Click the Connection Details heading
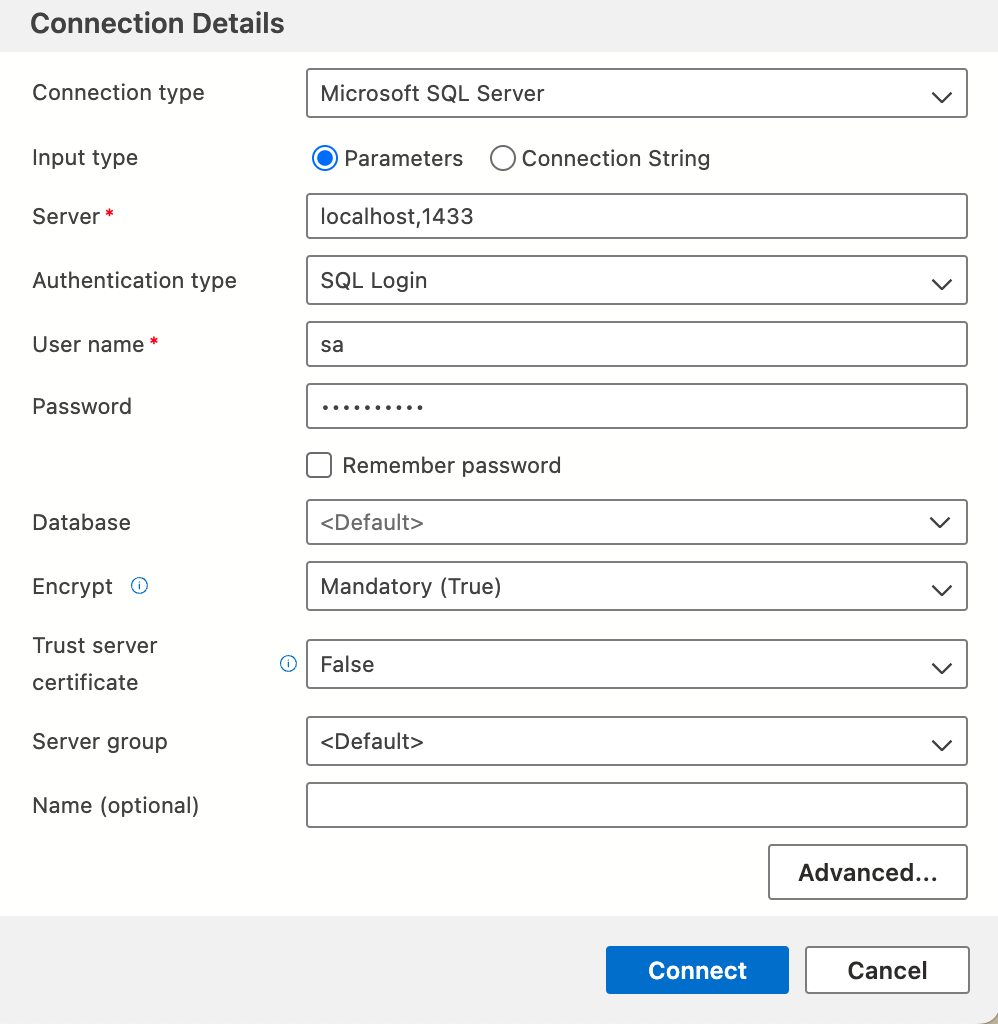This screenshot has height=1024, width=998. pyautogui.click(x=157, y=24)
